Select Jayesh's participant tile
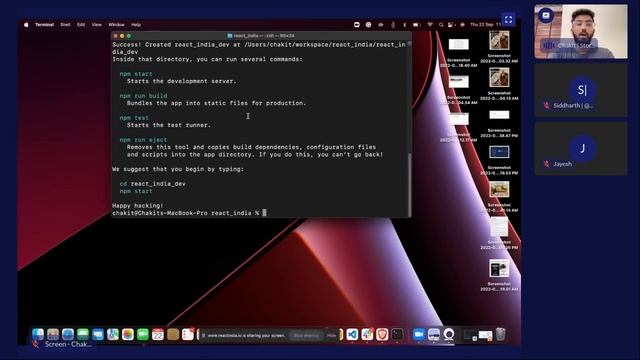This screenshot has height=360, width=640. pyautogui.click(x=581, y=149)
